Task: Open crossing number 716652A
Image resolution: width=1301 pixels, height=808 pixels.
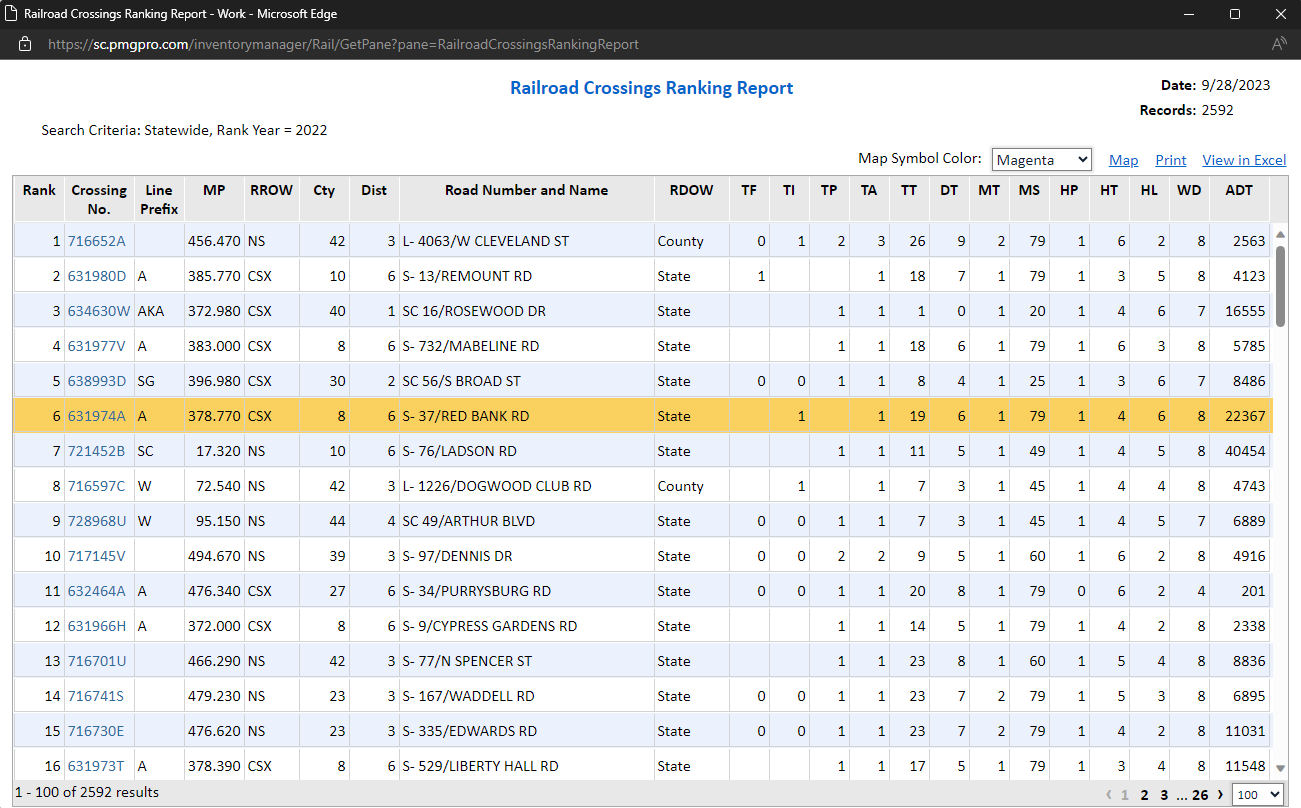Action: (97, 241)
